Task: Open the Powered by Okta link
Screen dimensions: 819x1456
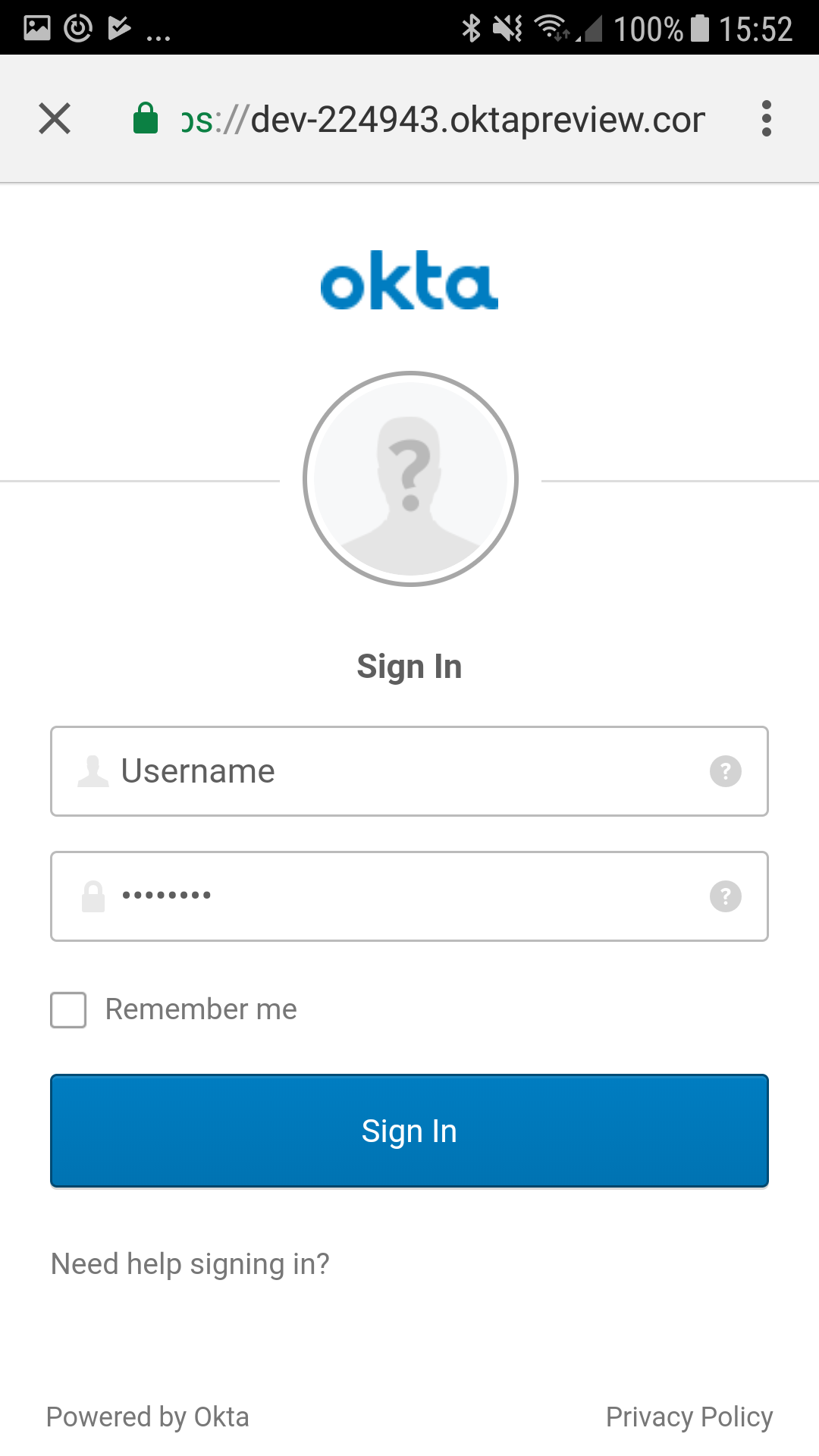Action: coord(148,1417)
